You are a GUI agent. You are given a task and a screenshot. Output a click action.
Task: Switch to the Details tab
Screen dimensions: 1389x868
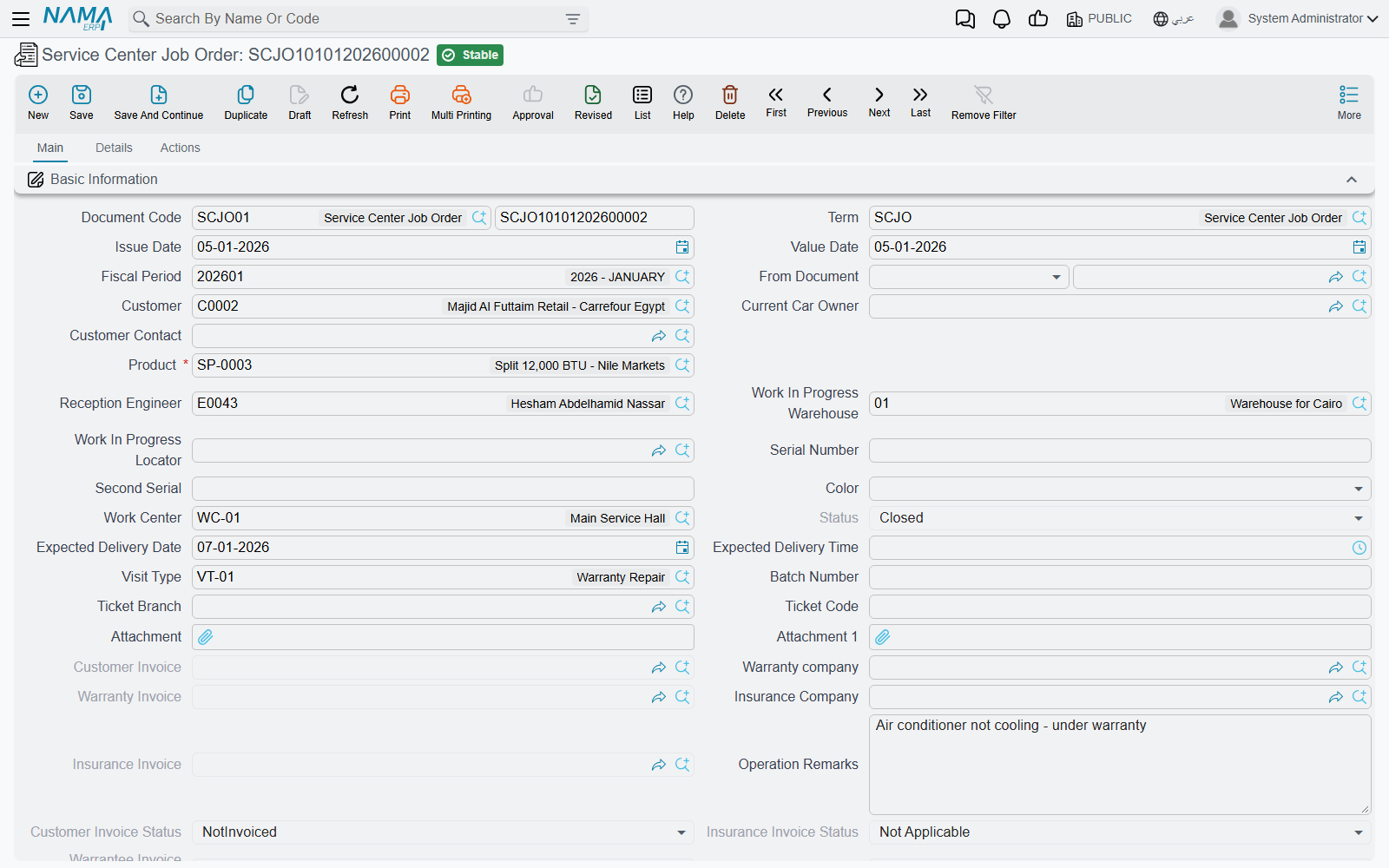click(x=114, y=148)
